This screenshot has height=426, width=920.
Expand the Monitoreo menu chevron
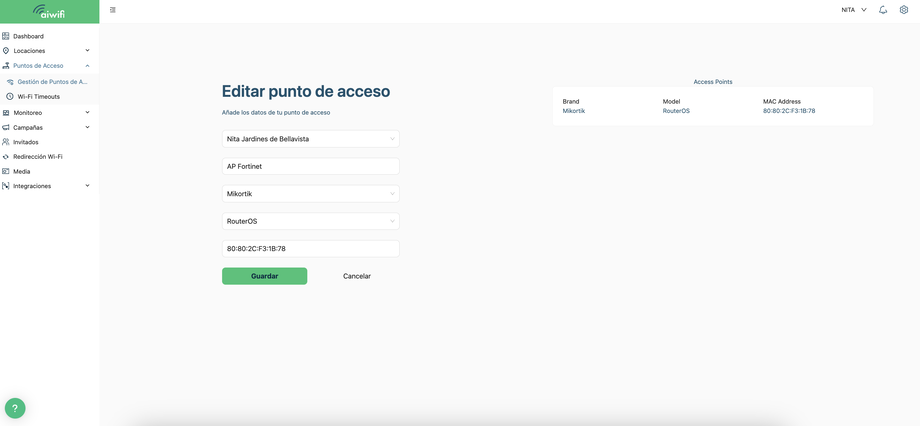click(87, 112)
